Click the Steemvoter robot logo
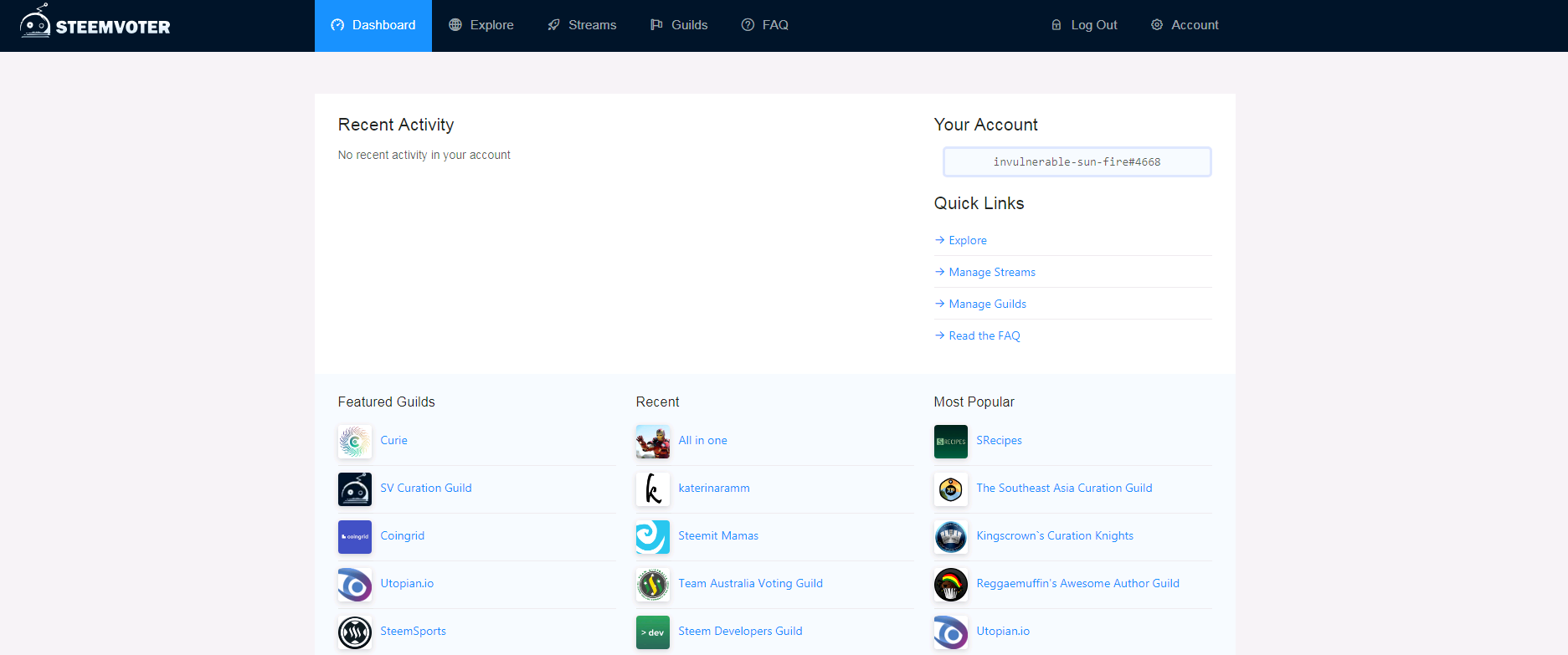 coord(95,21)
